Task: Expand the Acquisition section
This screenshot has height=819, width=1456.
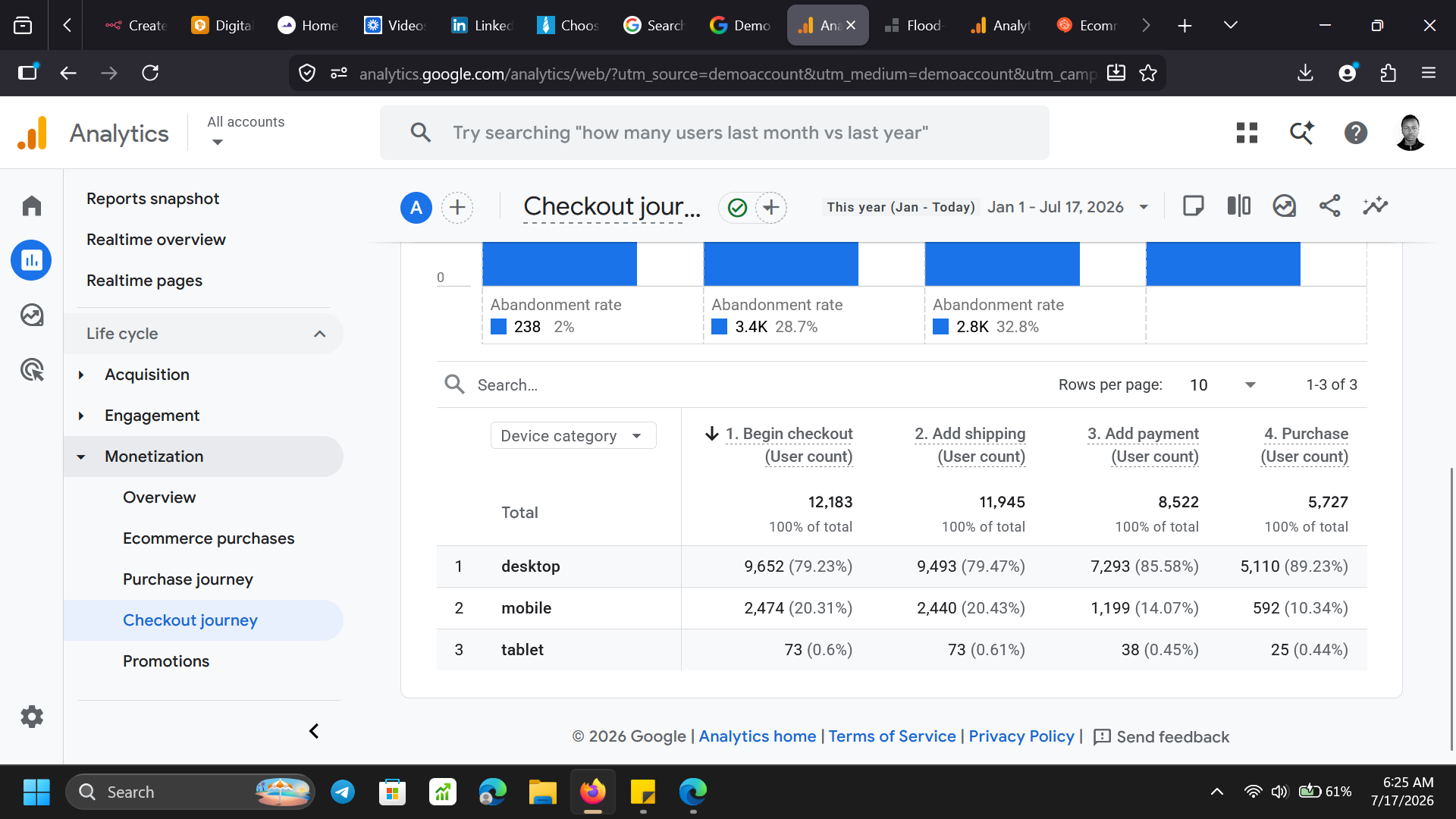Action: coord(81,375)
